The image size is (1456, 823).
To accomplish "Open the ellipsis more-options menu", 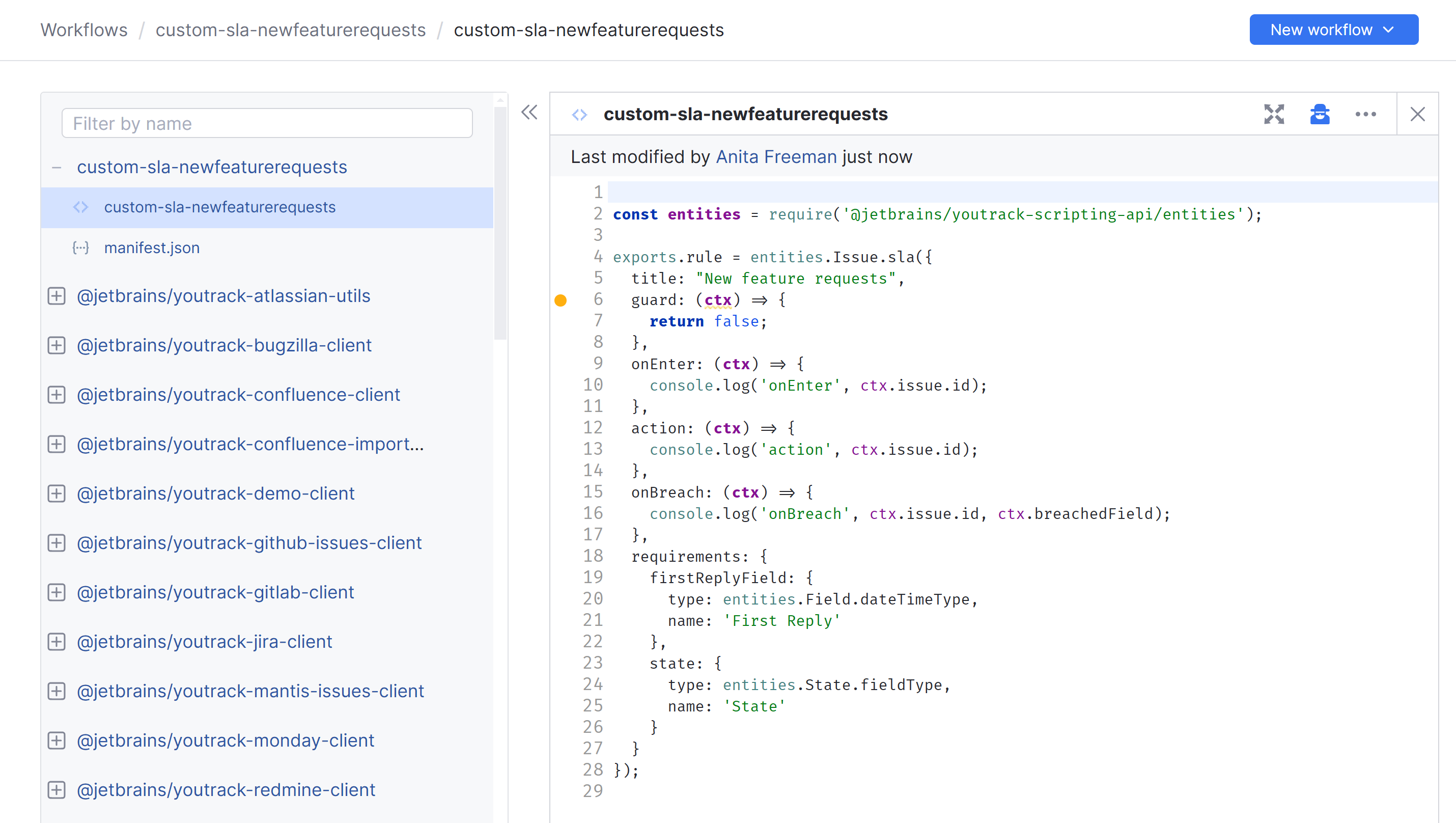I will click(x=1366, y=114).
